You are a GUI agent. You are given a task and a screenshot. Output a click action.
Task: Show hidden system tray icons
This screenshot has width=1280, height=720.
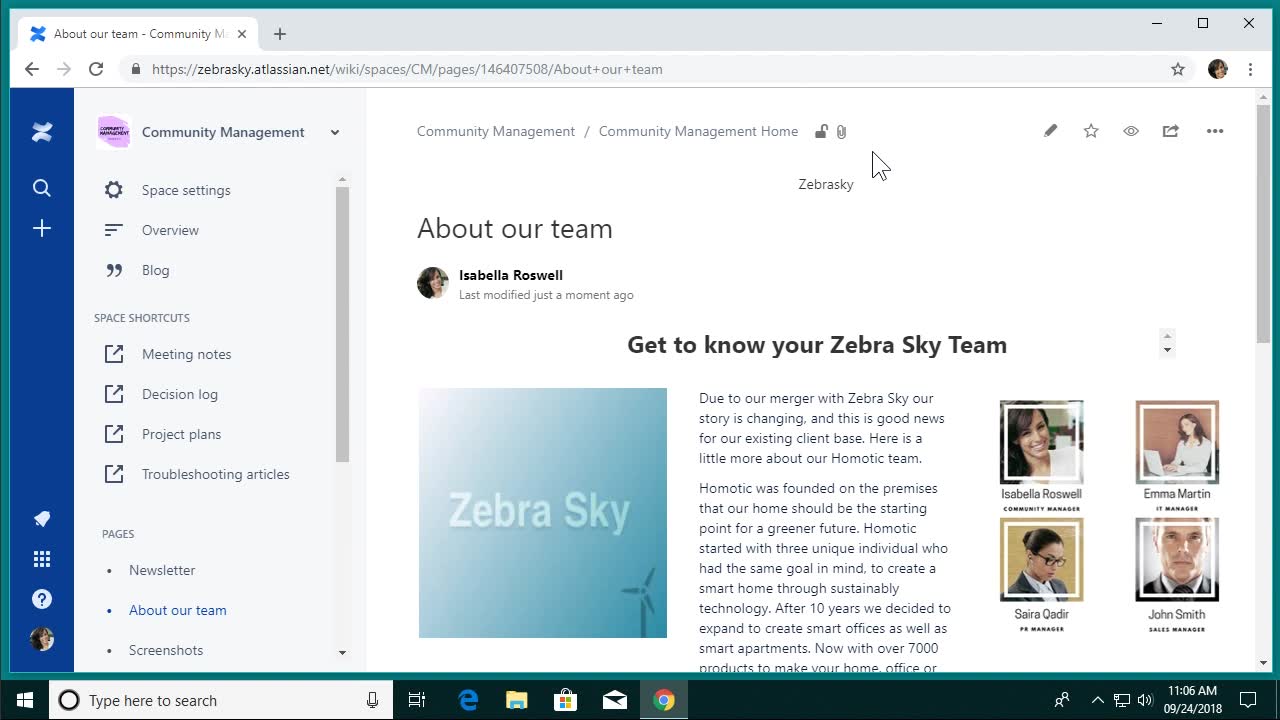[1097, 700]
